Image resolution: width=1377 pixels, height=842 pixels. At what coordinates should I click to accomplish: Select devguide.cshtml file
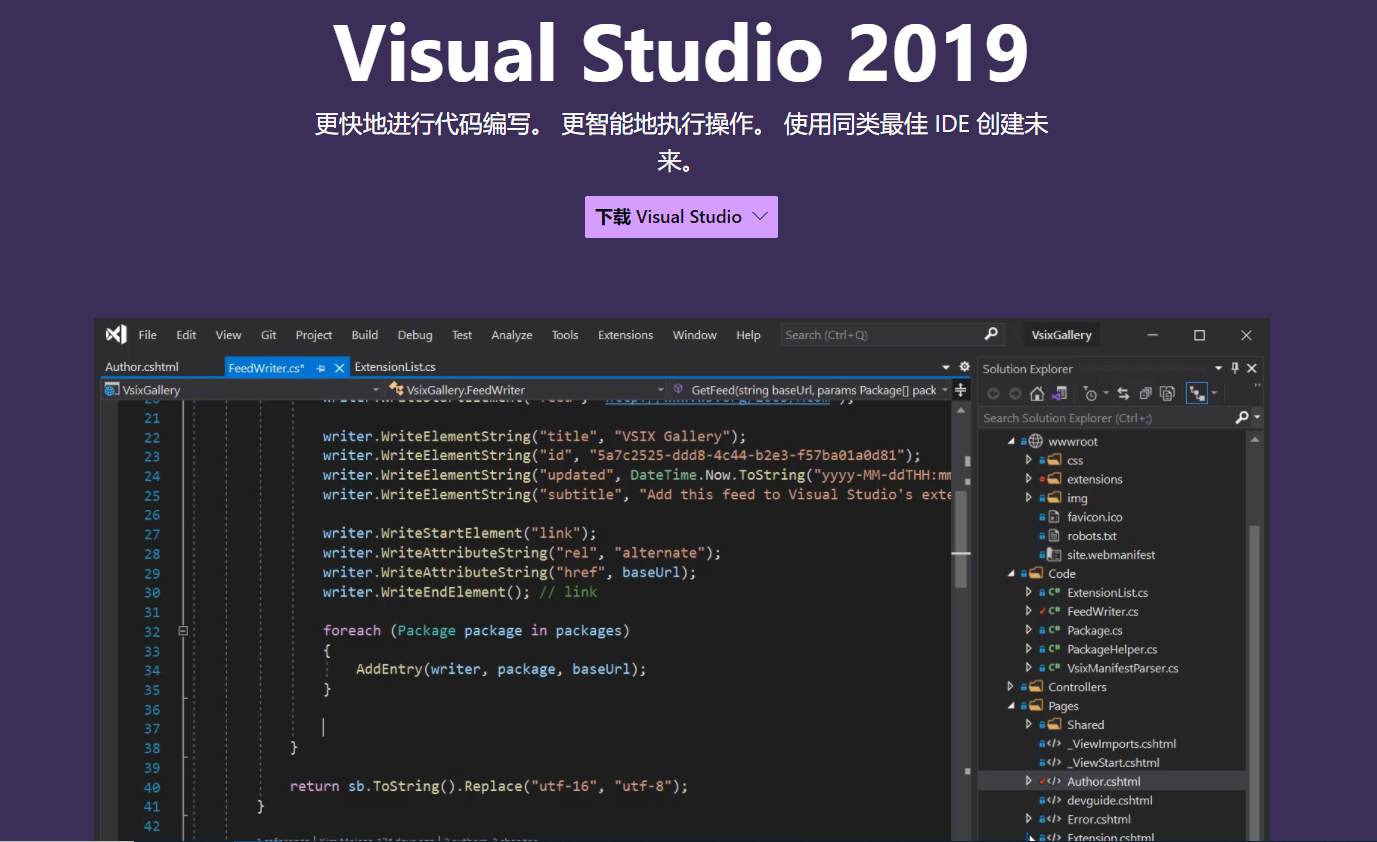tap(1109, 801)
